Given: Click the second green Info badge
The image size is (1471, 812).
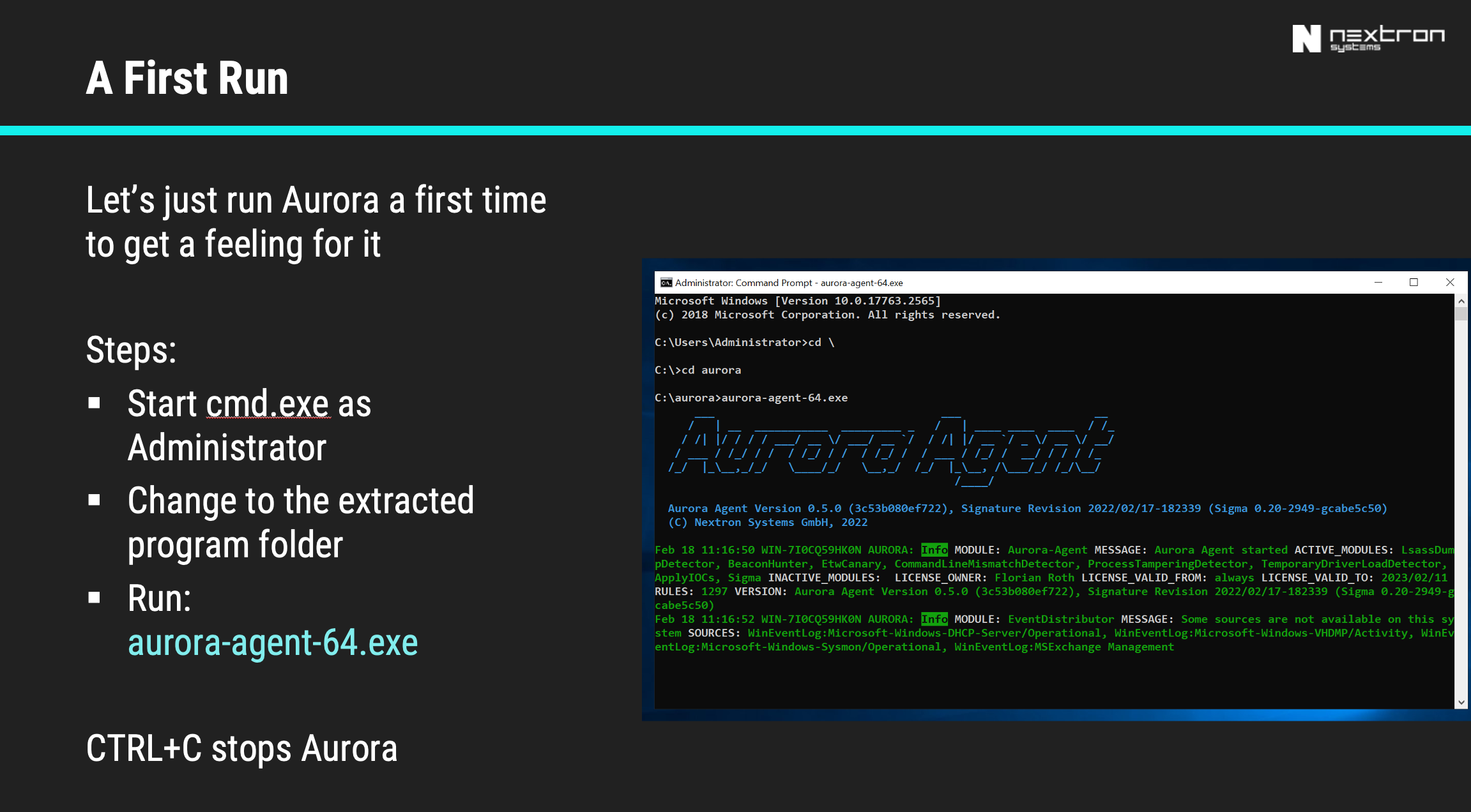Looking at the screenshot, I should pos(934,619).
